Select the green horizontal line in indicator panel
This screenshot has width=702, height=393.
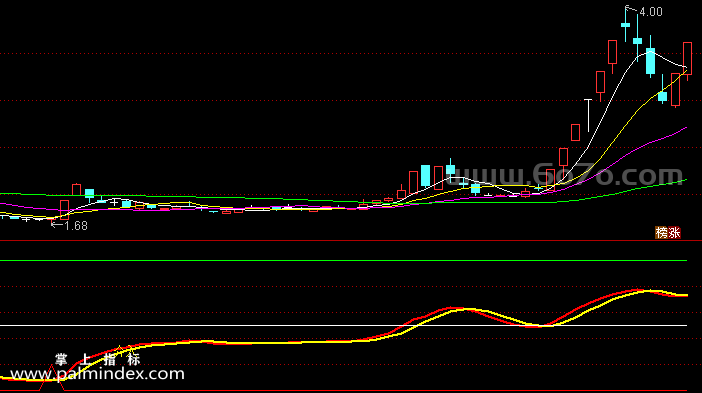[343, 260]
